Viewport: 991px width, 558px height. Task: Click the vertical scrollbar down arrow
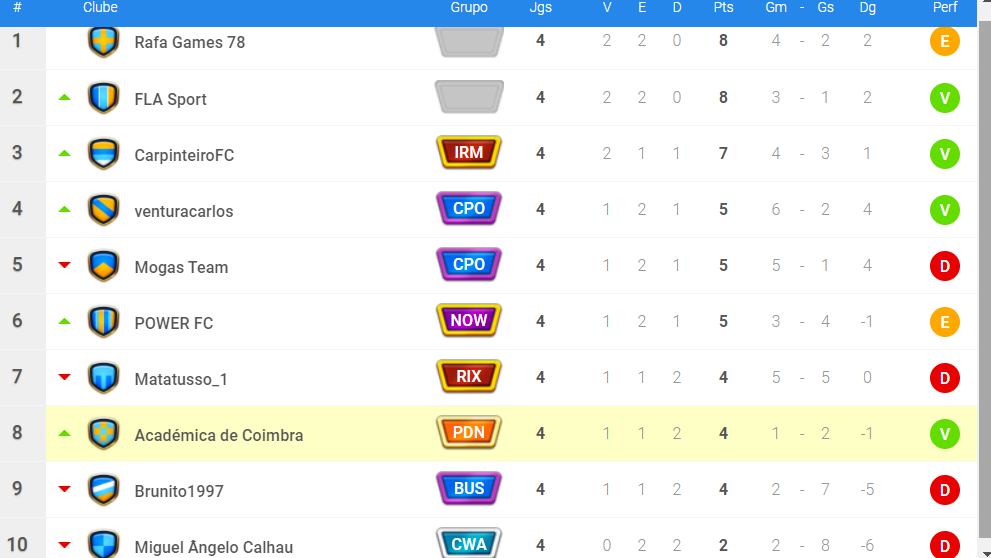coord(985,553)
